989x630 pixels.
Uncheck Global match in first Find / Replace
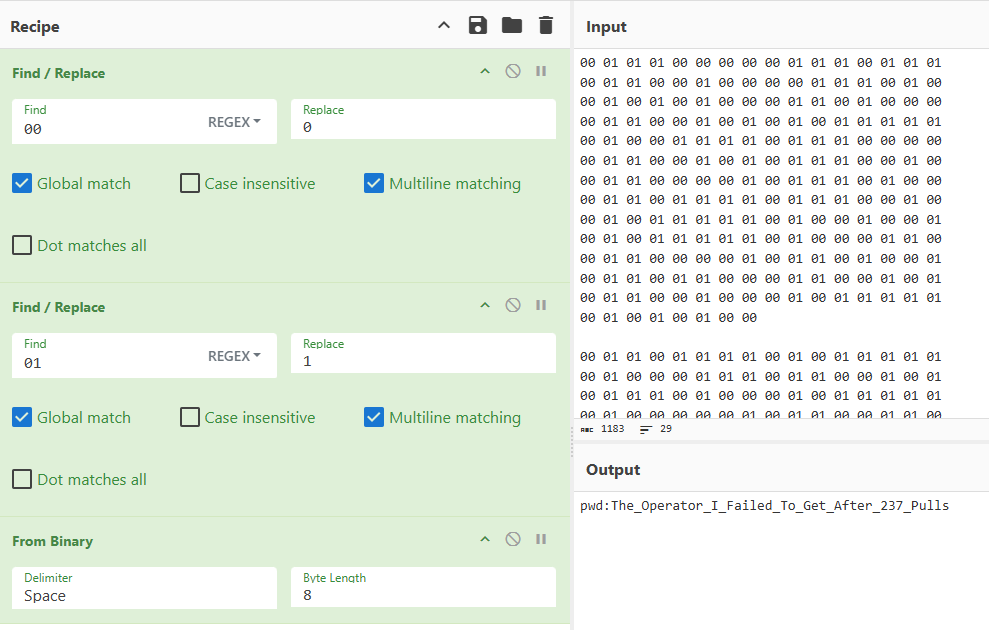pyautogui.click(x=22, y=184)
